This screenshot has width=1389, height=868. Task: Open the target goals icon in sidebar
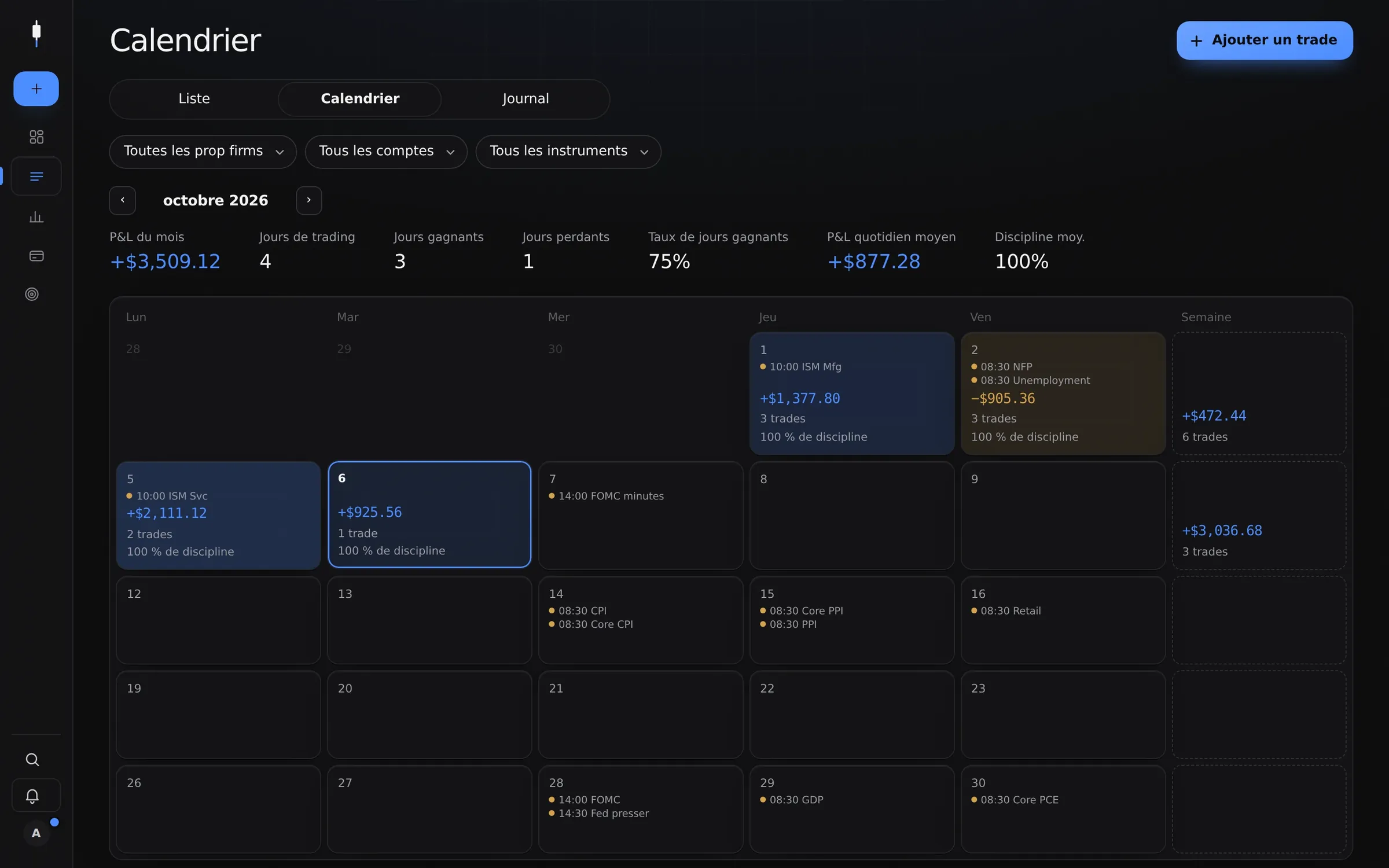pos(32,294)
